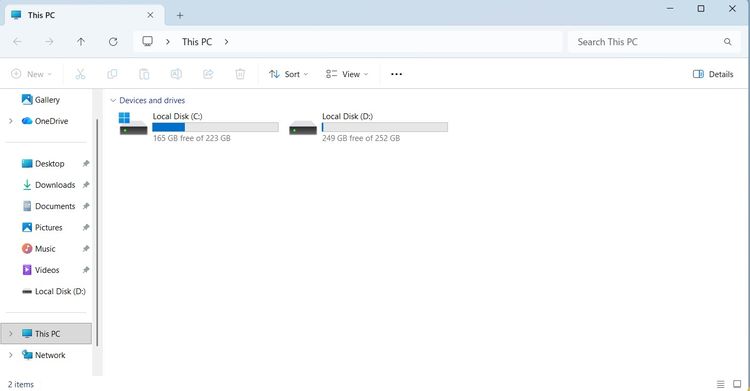Click chevron before This PC in address bar
This screenshot has width=750, height=391.
pos(168,42)
